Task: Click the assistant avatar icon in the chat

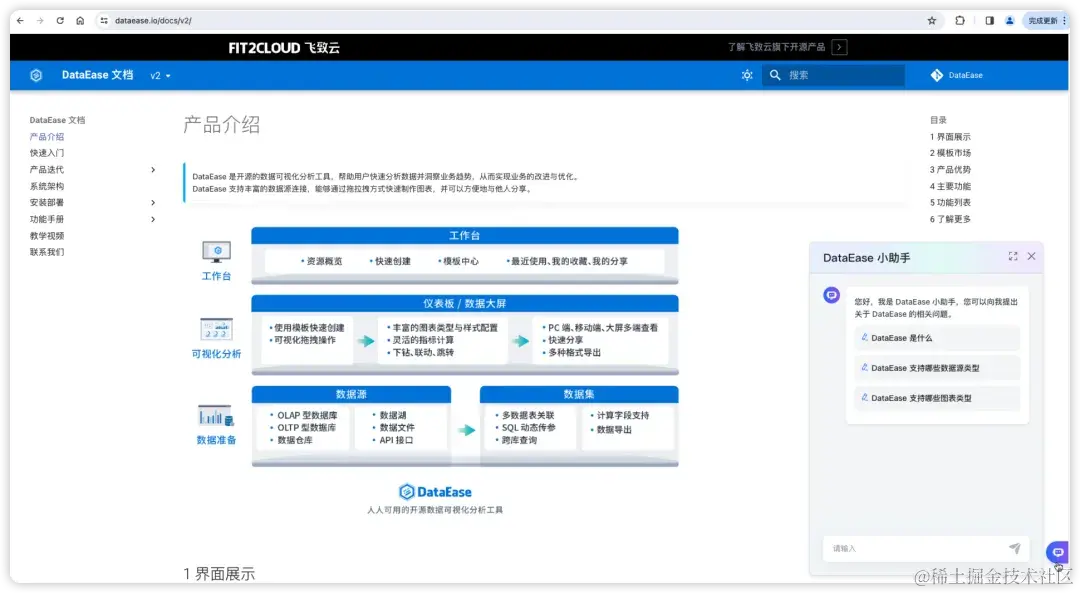Action: (831, 295)
